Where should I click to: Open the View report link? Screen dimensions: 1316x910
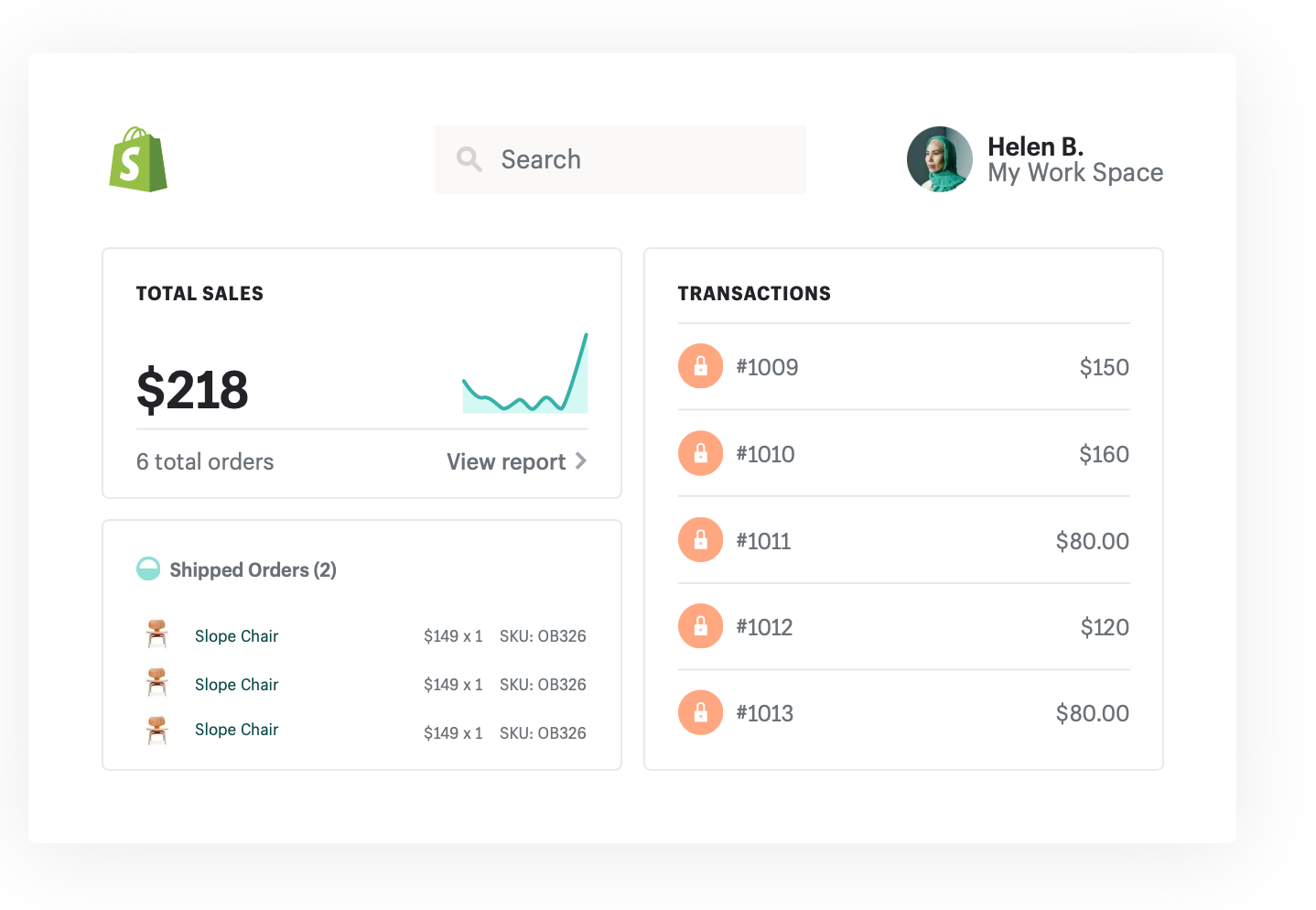pyautogui.click(x=506, y=461)
